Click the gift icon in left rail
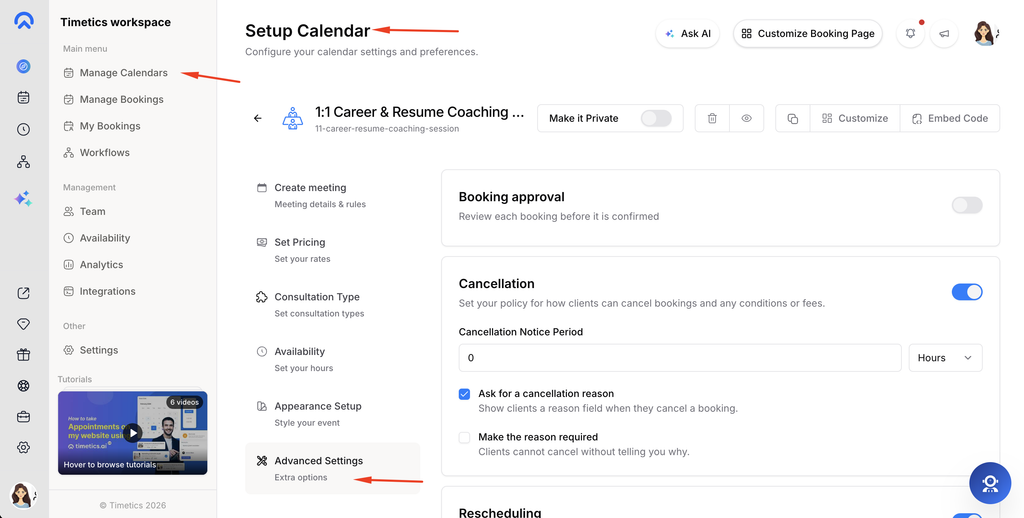The width and height of the screenshot is (1024, 518). [24, 355]
